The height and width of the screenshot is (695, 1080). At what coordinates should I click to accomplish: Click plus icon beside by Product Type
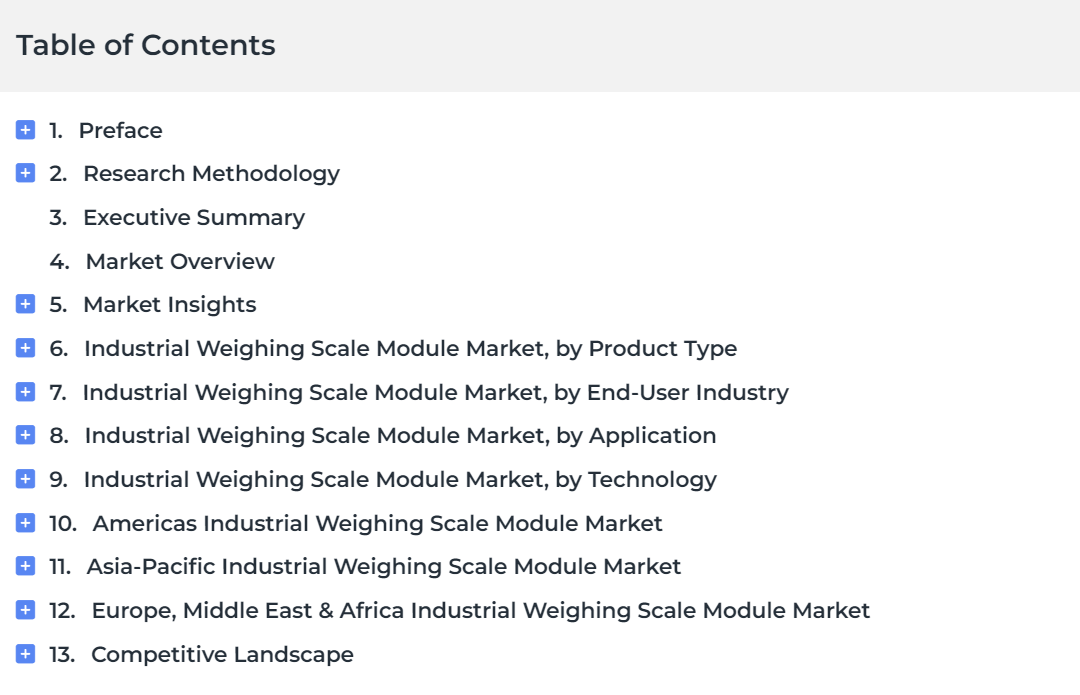(x=25, y=348)
